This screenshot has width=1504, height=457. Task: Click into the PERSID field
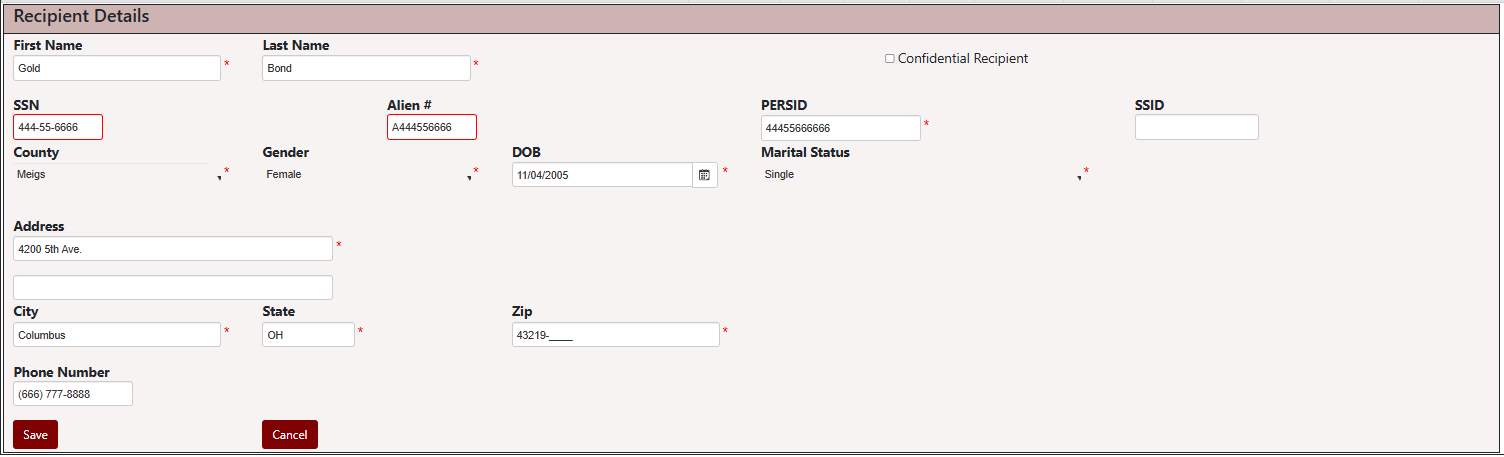pos(840,128)
